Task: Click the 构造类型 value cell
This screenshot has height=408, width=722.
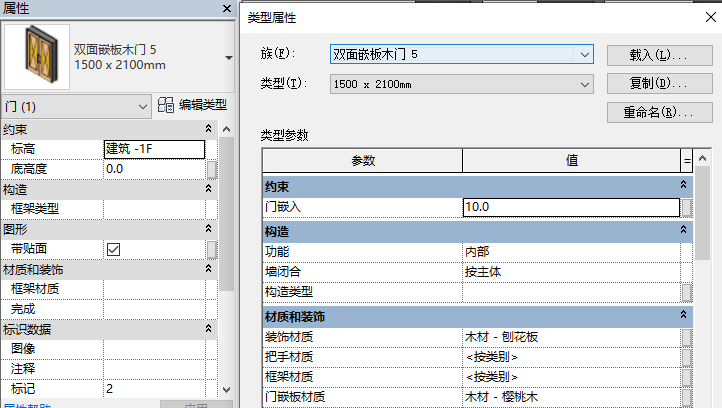Action: point(571,292)
